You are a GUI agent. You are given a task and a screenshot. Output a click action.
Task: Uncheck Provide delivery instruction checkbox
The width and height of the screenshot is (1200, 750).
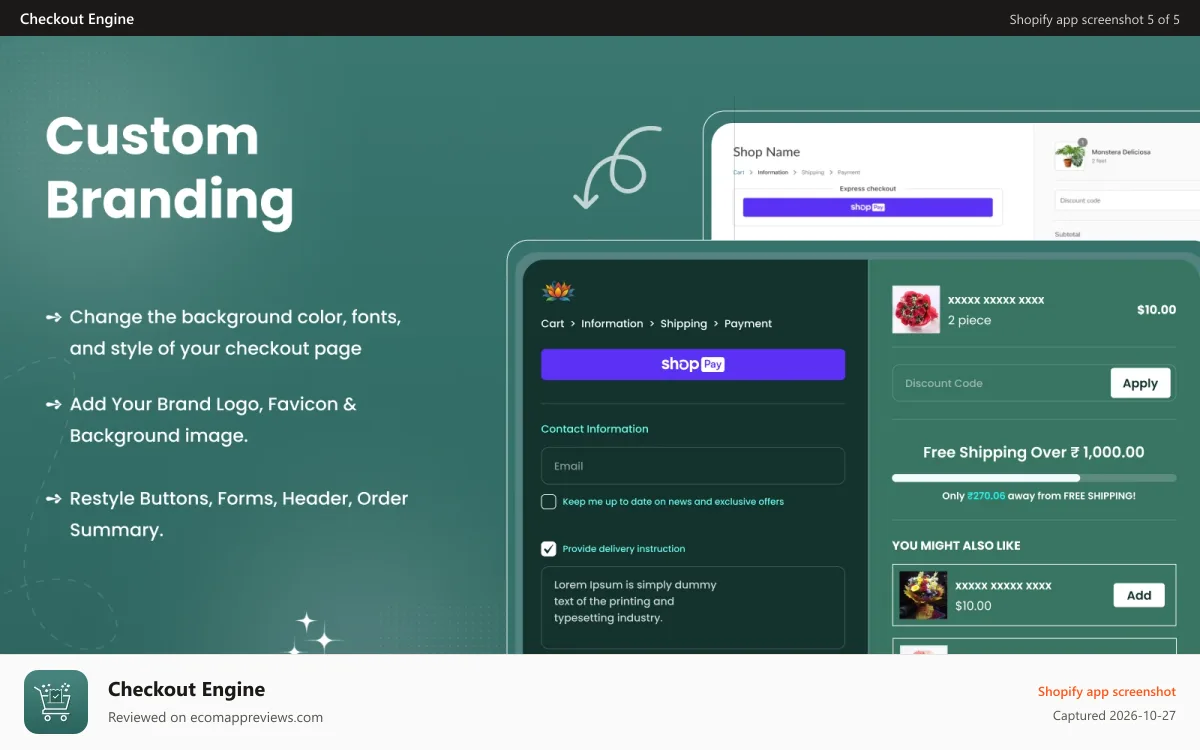coord(549,549)
